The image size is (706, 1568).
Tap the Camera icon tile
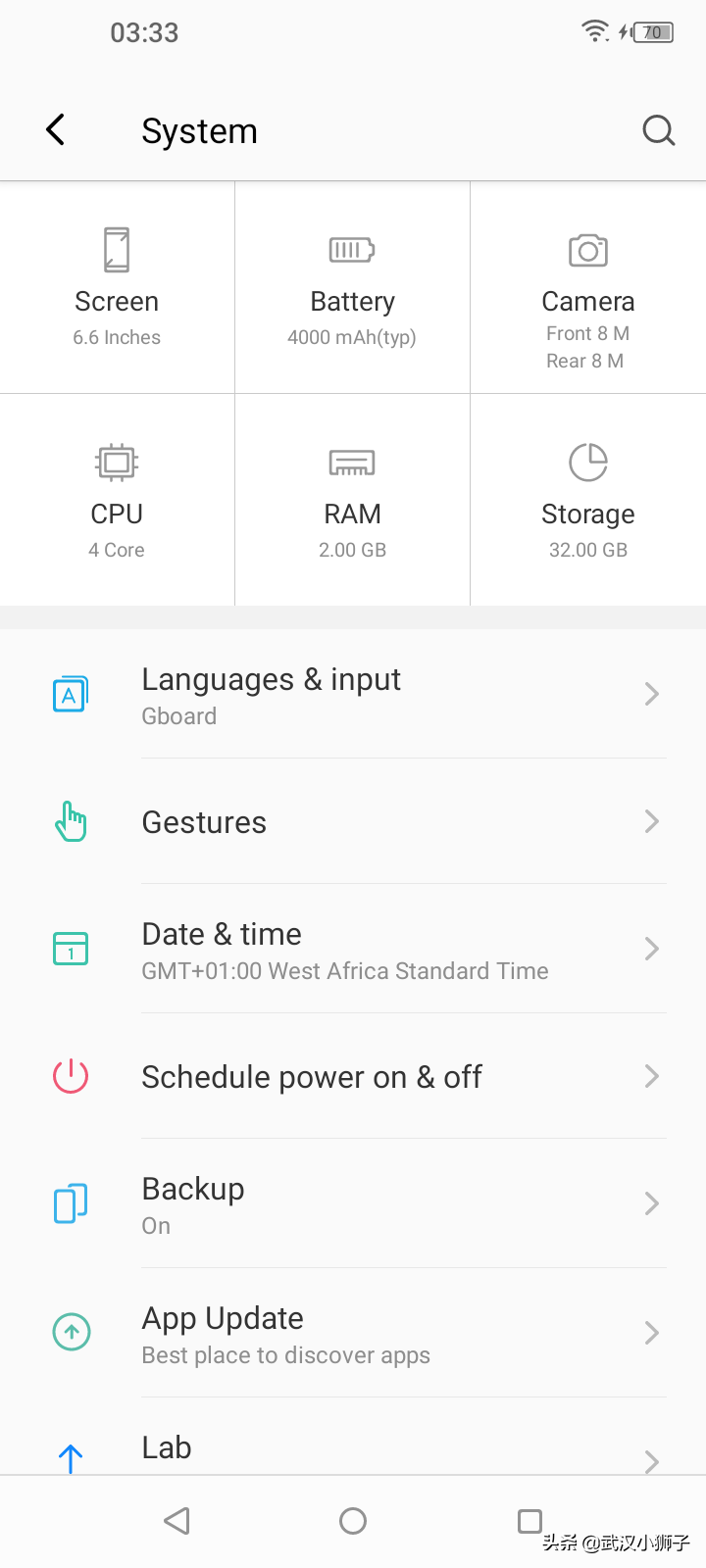587,250
